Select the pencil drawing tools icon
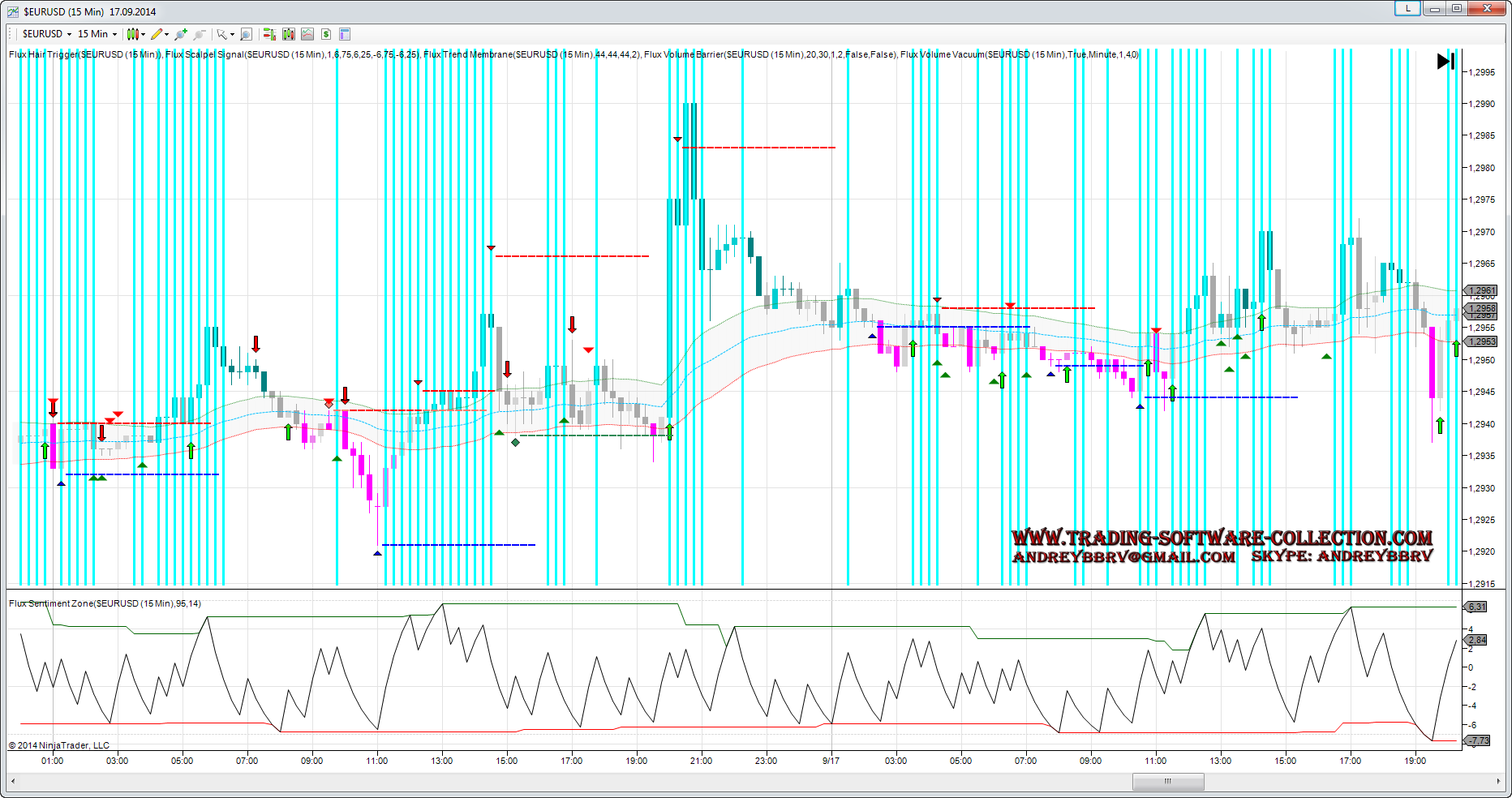 click(157, 34)
